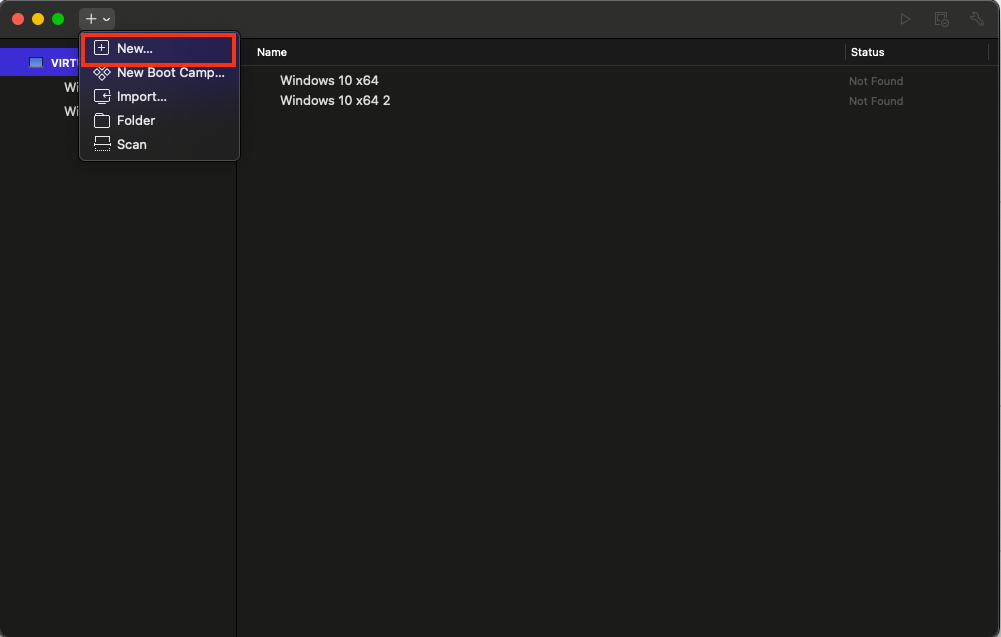The height and width of the screenshot is (637, 1001).
Task: Choose Folder from the add menu
Action: [x=135, y=121]
